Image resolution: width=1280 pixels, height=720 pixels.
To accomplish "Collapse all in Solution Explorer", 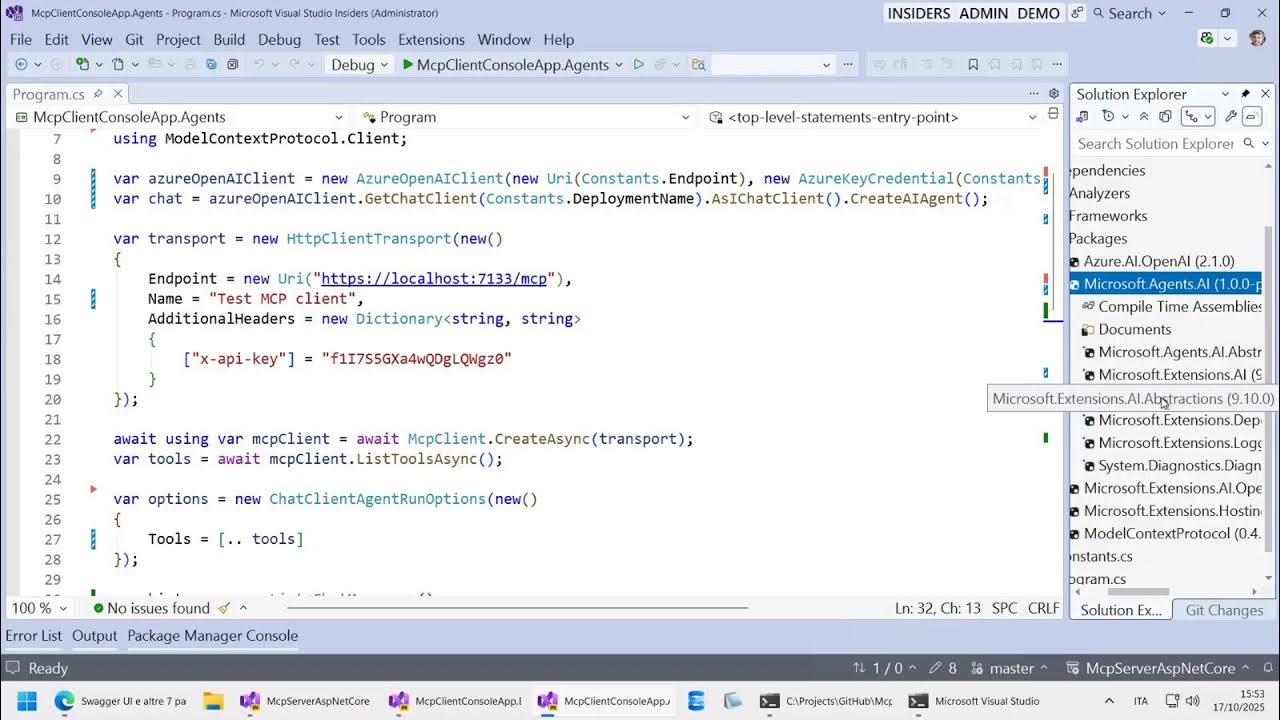I will pyautogui.click(x=1144, y=117).
